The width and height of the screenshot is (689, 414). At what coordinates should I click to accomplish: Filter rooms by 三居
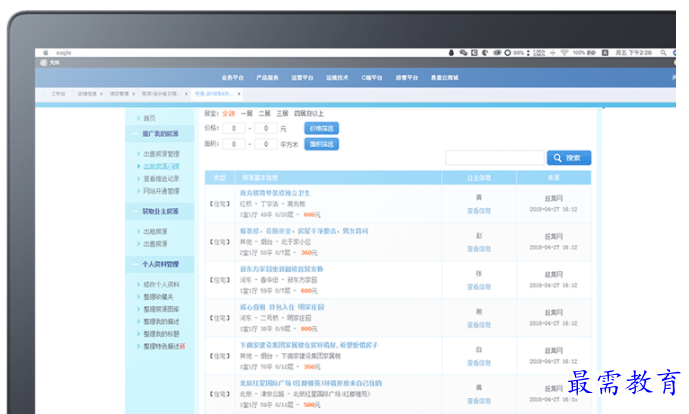[282, 113]
